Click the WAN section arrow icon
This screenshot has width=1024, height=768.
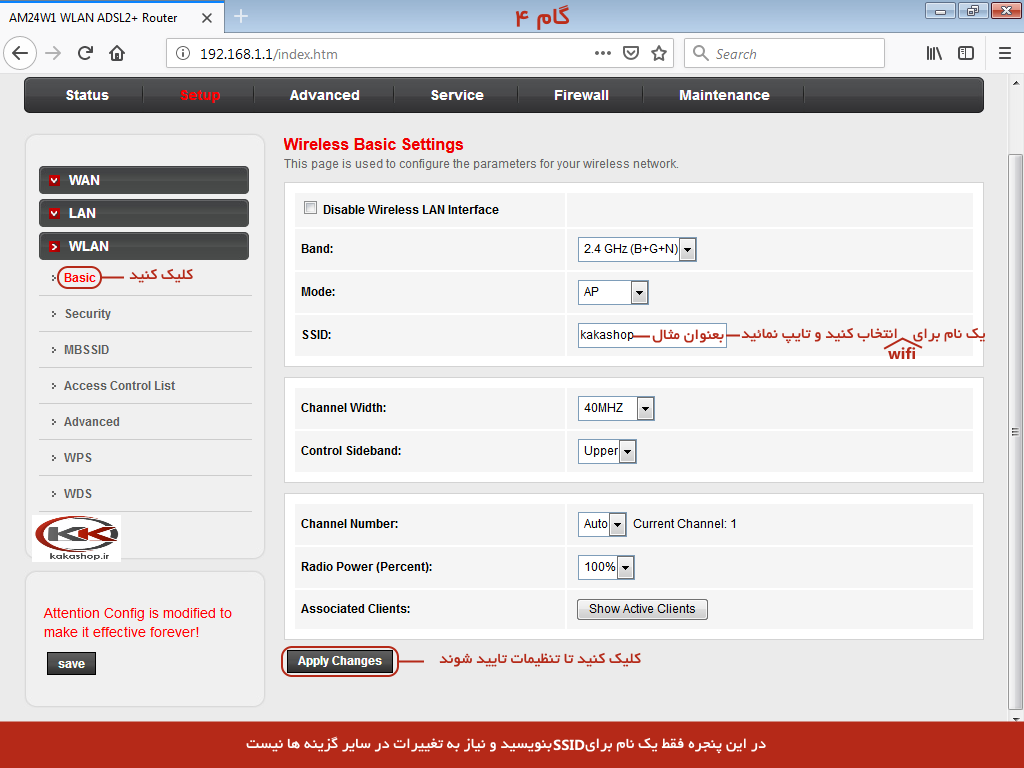(55, 180)
